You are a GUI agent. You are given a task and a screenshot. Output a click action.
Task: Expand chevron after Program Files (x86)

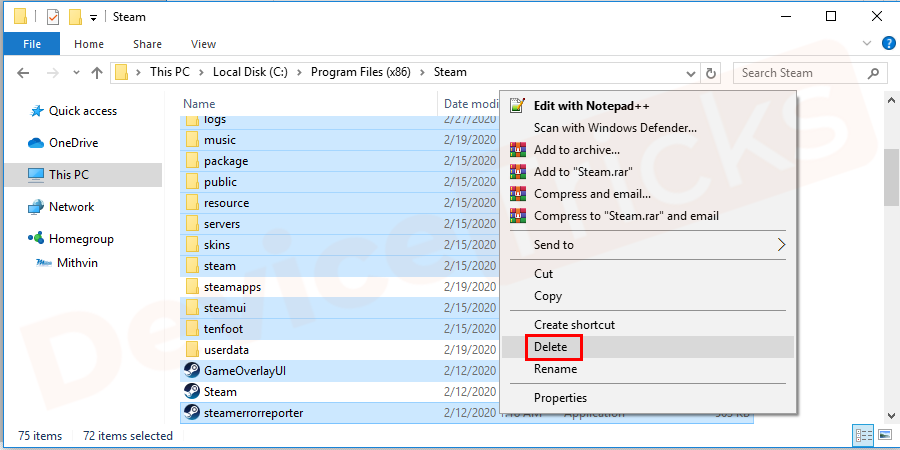pyautogui.click(x=422, y=73)
